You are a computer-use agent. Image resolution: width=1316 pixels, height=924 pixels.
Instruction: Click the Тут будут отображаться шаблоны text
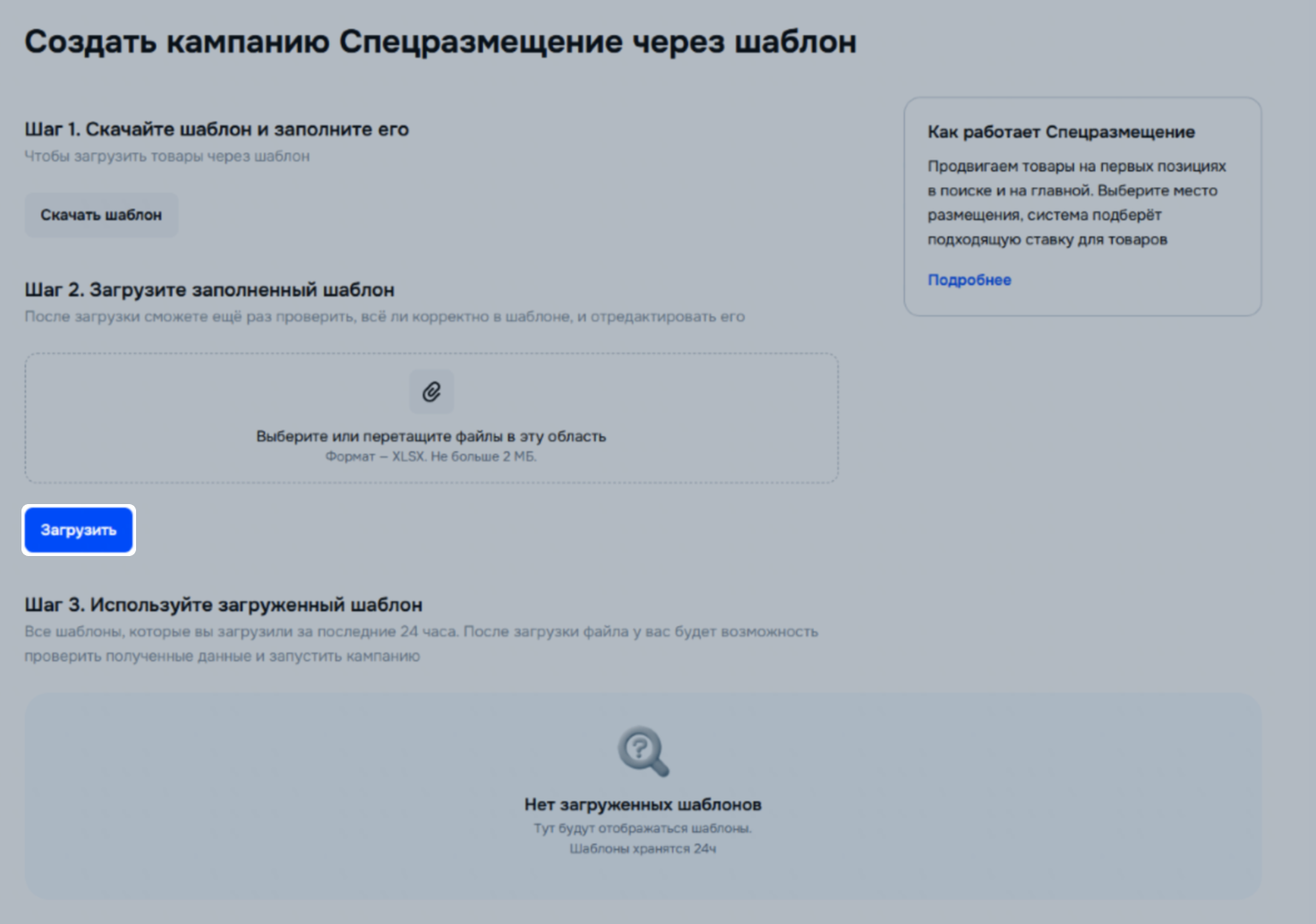(x=643, y=828)
